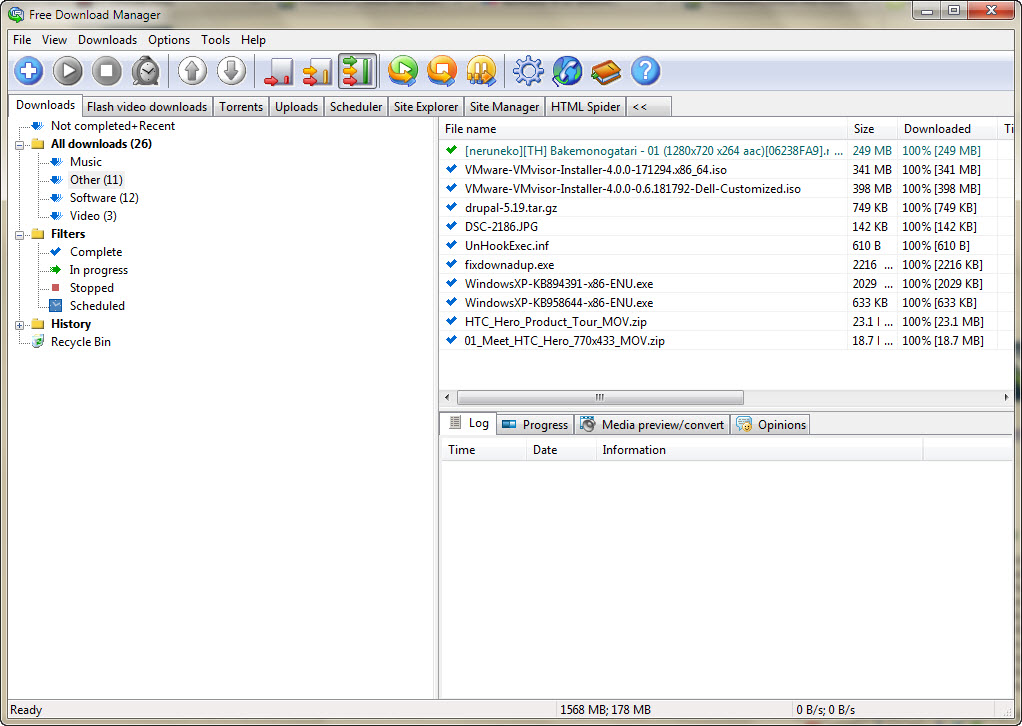1022x726 pixels.
Task: Open the View menu
Action: tap(54, 40)
